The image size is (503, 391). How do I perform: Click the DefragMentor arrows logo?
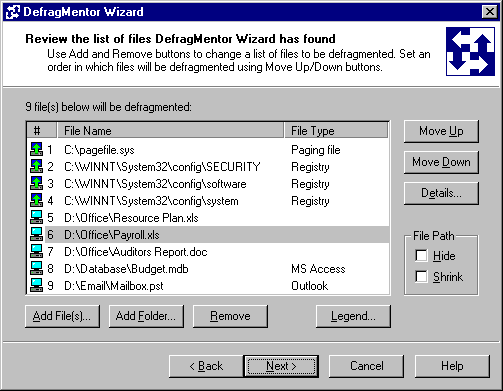coord(470,51)
